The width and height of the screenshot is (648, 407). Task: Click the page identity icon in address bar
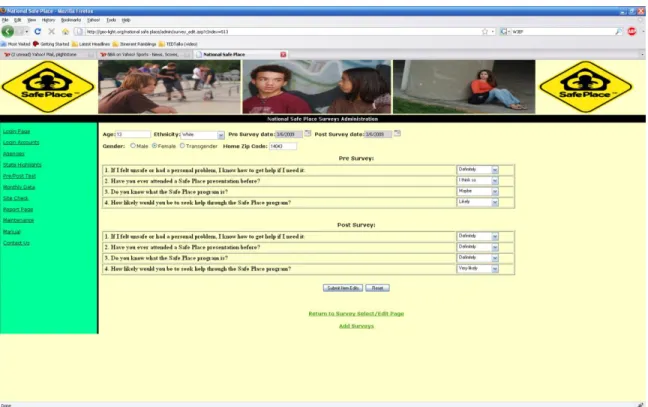[79, 31]
